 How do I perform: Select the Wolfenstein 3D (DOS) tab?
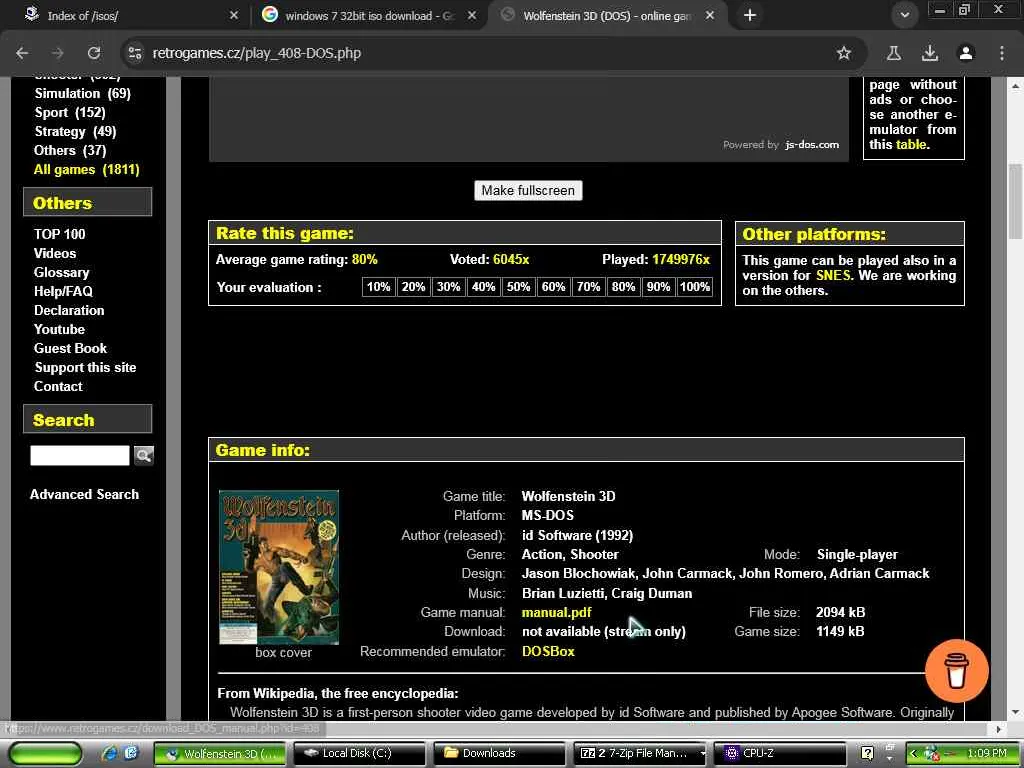point(605,16)
